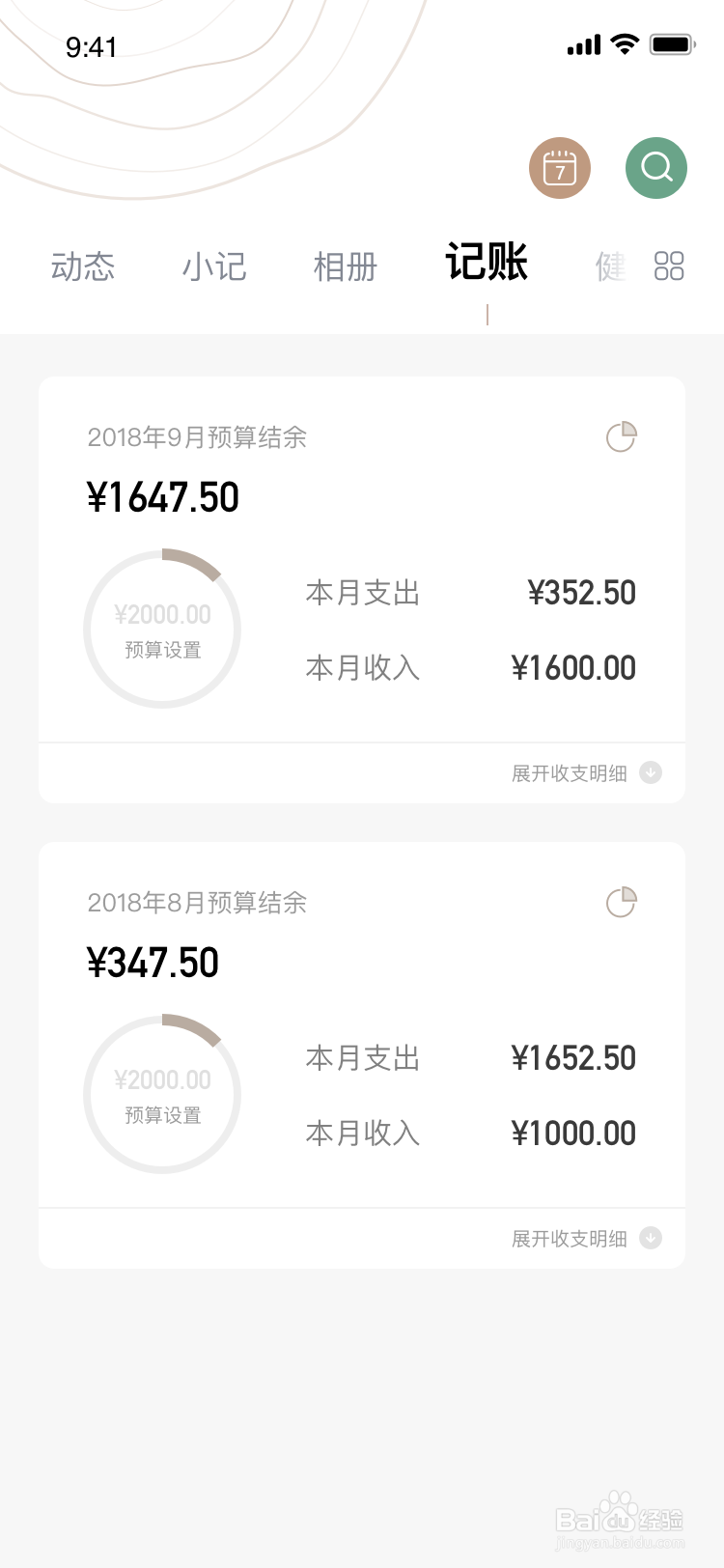724x1568 pixels.
Task: Open the 2018年9月预算结余 card title
Action: [x=197, y=437]
